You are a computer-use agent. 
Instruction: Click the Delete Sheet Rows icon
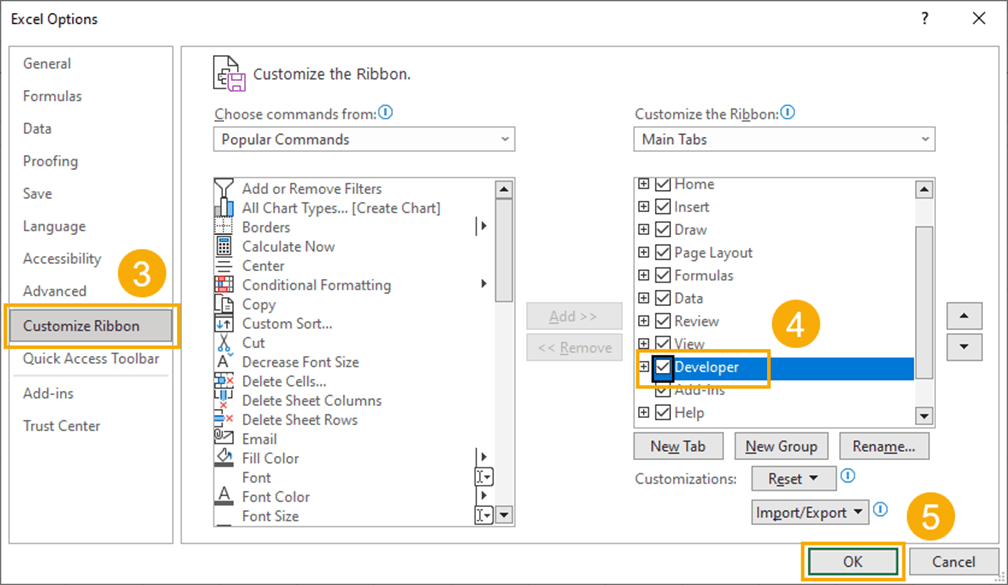pos(224,420)
